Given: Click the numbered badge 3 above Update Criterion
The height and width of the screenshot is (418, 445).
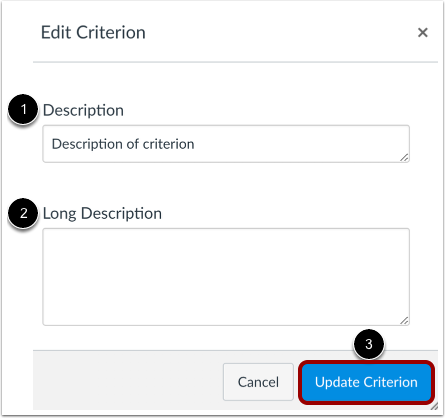Looking at the screenshot, I should (x=369, y=344).
